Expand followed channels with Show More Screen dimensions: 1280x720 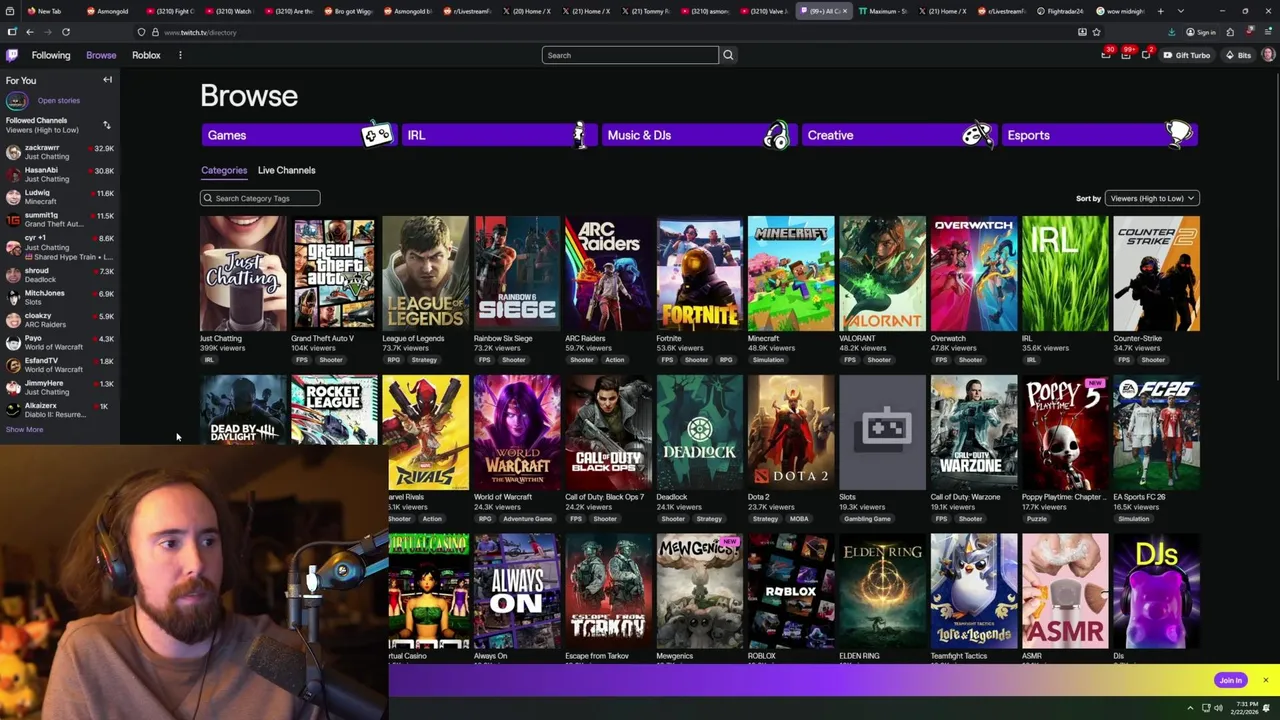pyautogui.click(x=25, y=430)
